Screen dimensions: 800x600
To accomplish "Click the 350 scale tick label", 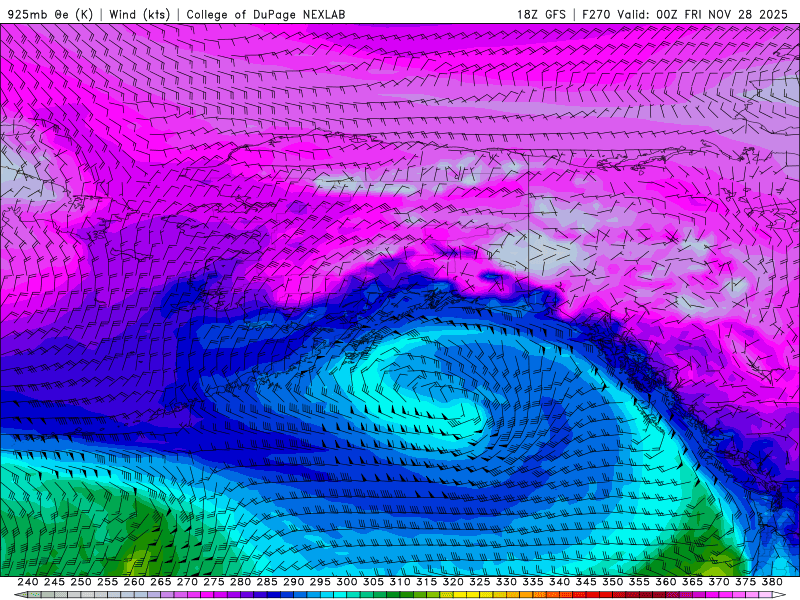I will point(612,582).
